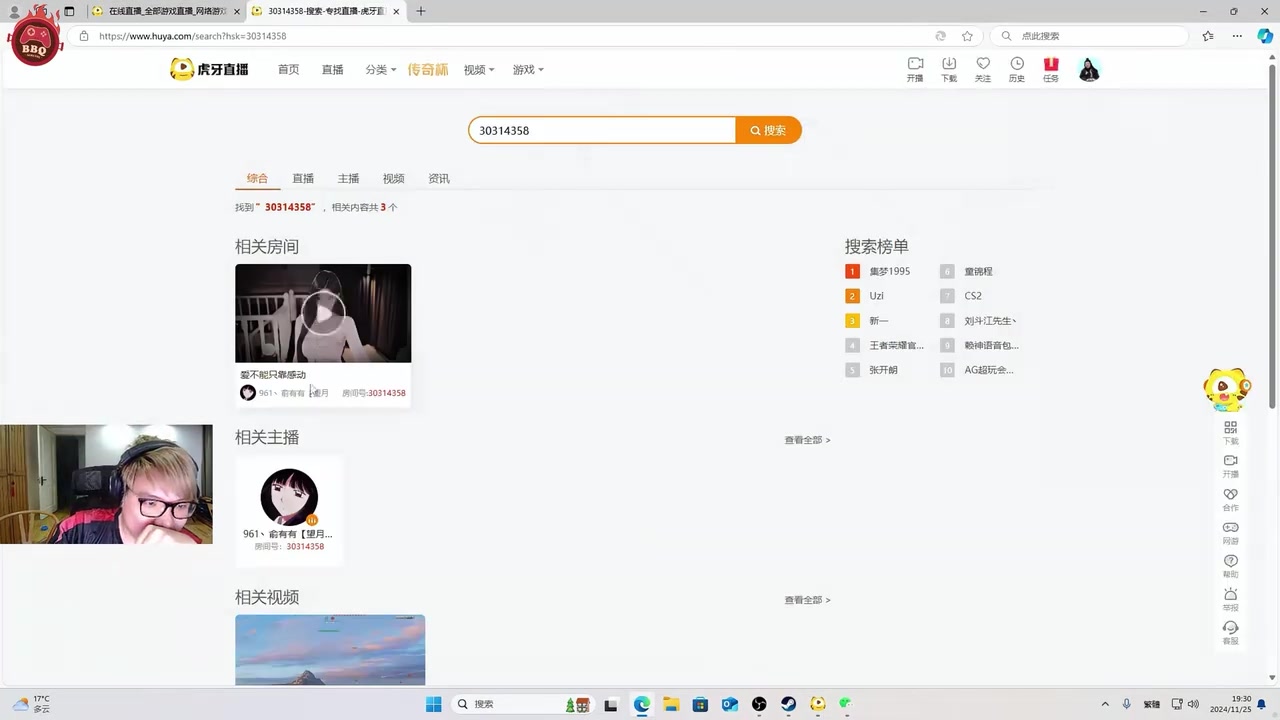Contact 客服 support via the headset icon
Image resolution: width=1280 pixels, height=720 pixels.
(x=1230, y=632)
